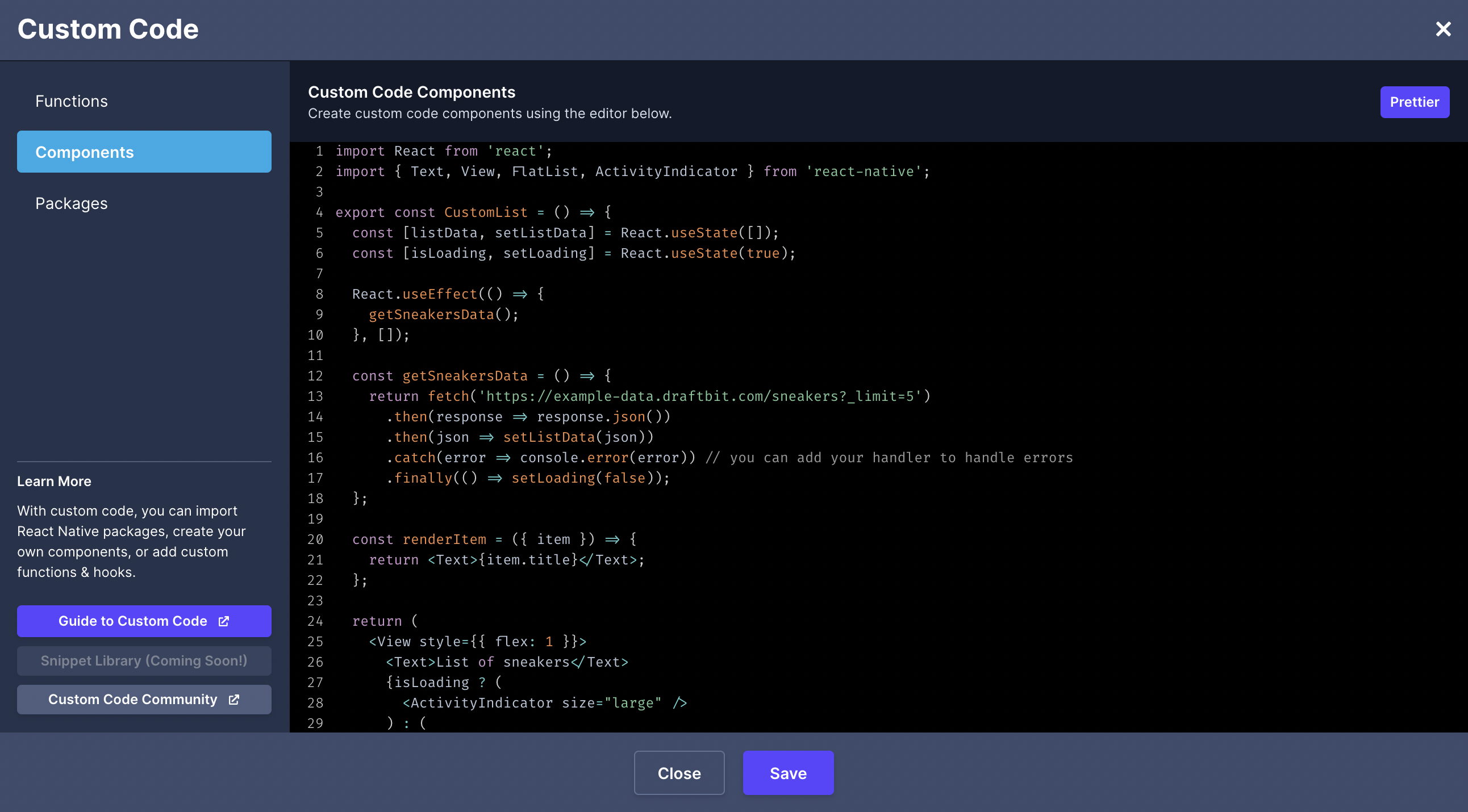Click the sneakers fetch URL string
1468x812 pixels.
700,396
